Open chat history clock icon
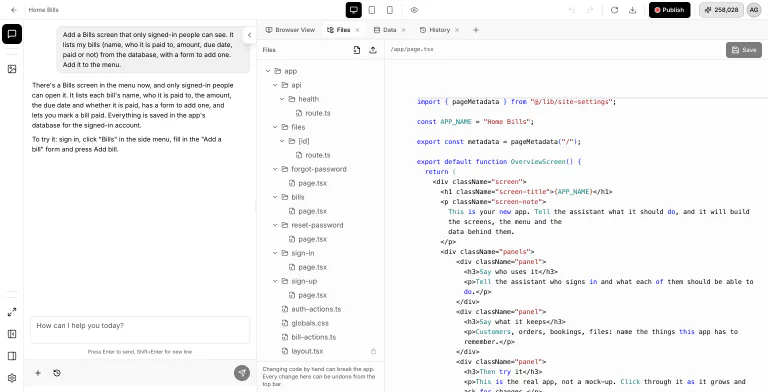 pyautogui.click(x=57, y=373)
